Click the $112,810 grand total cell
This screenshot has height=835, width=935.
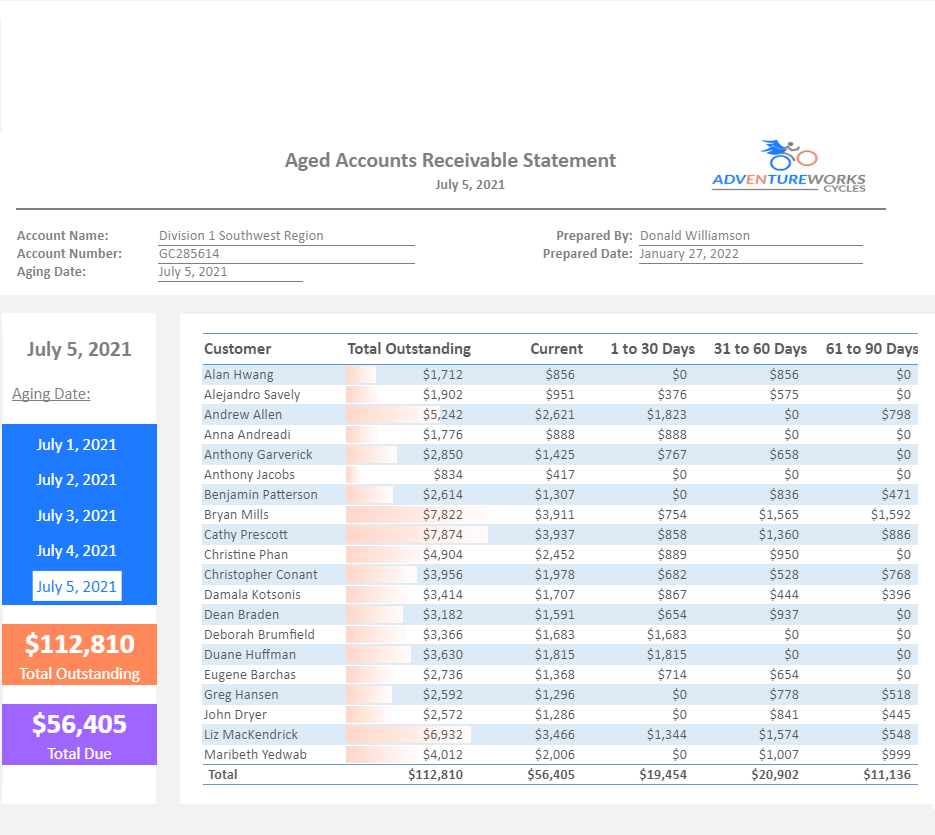pyautogui.click(x=435, y=774)
